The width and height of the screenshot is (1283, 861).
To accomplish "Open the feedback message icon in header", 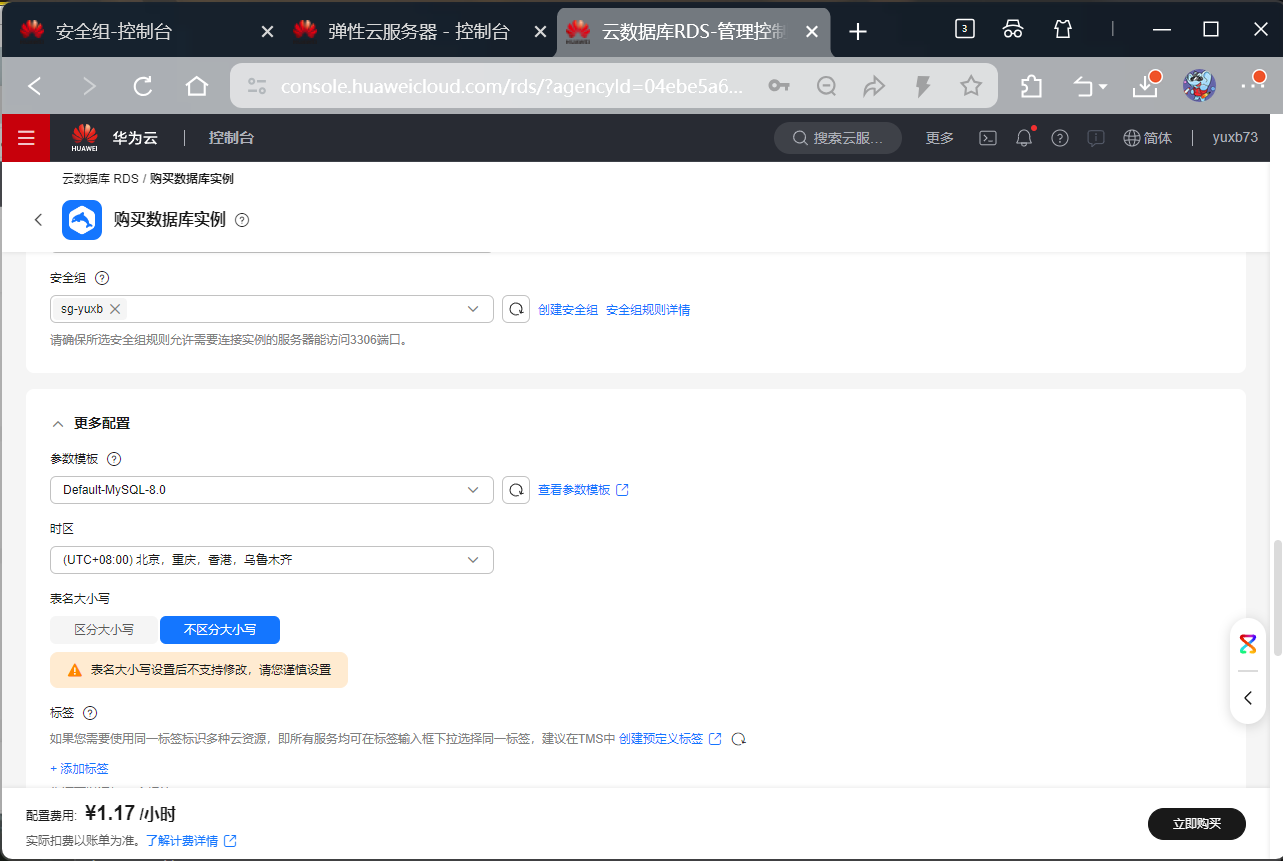I will coord(1096,138).
